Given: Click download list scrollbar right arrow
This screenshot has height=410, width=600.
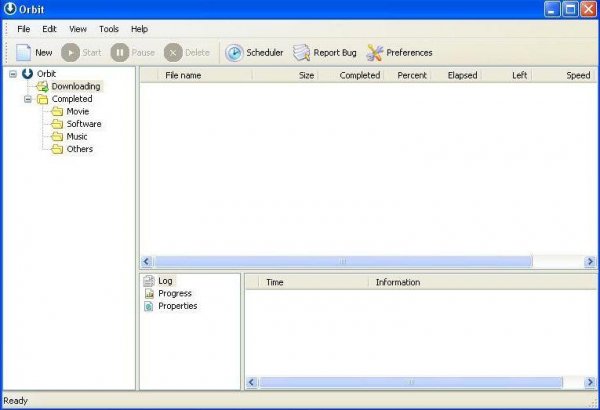Looking at the screenshot, I should (590, 261).
